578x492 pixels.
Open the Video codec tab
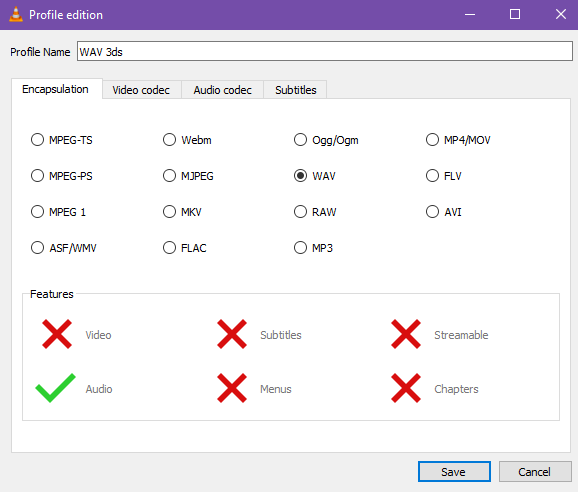coord(141,90)
